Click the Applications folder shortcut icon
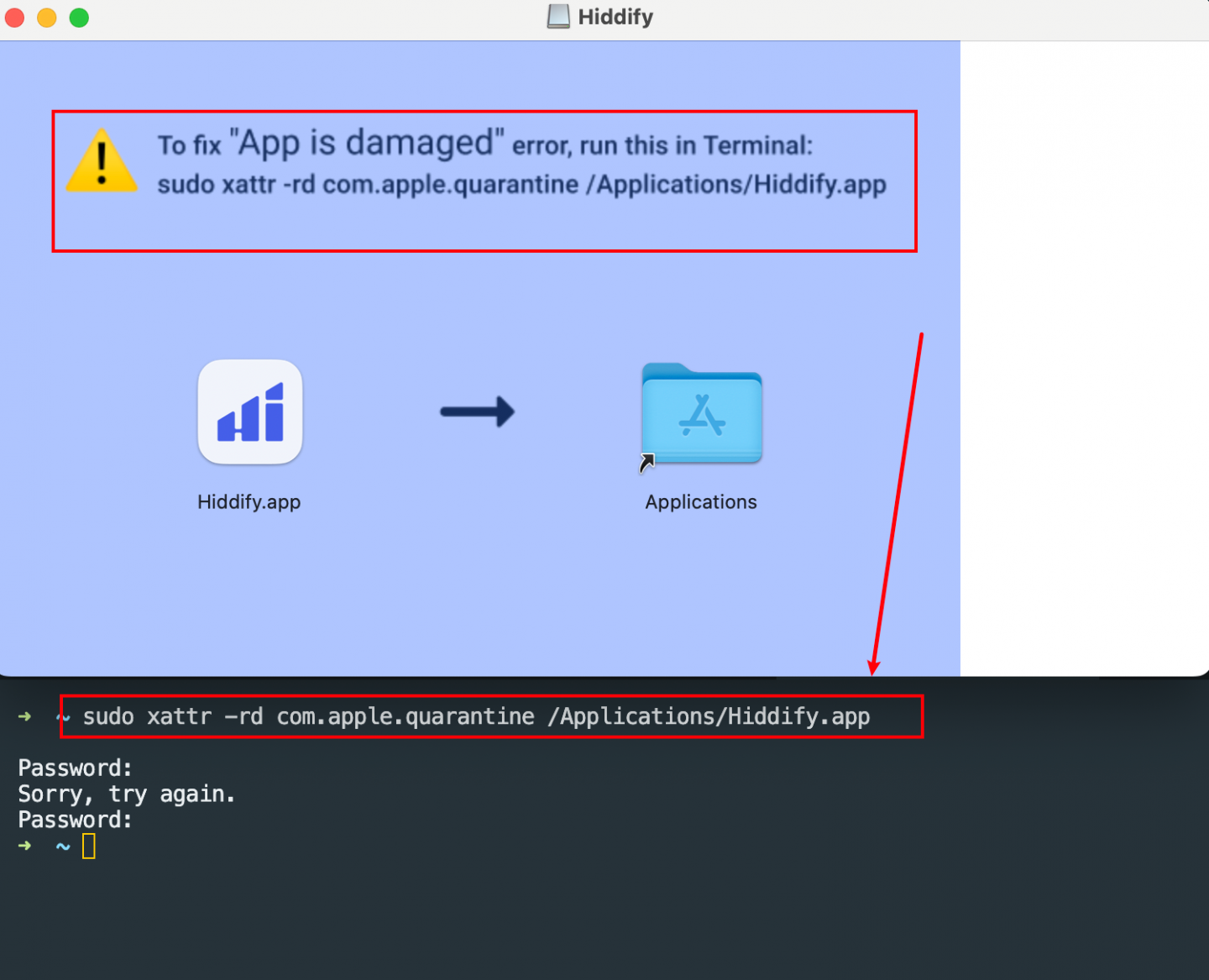Viewport: 1209px width, 980px height. (x=702, y=415)
